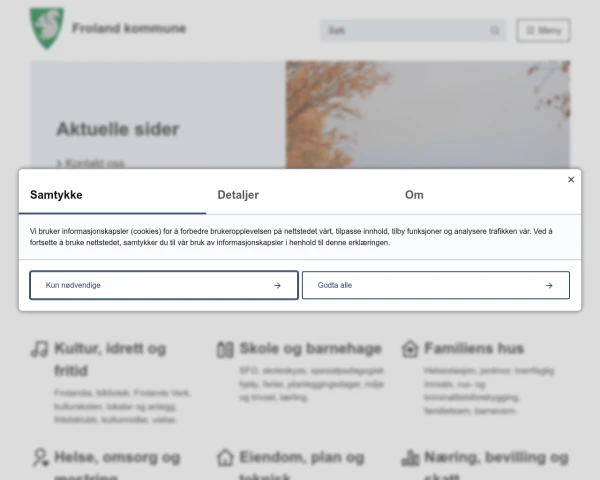Focus the Søk search field
600x480 pixels.
coord(413,30)
